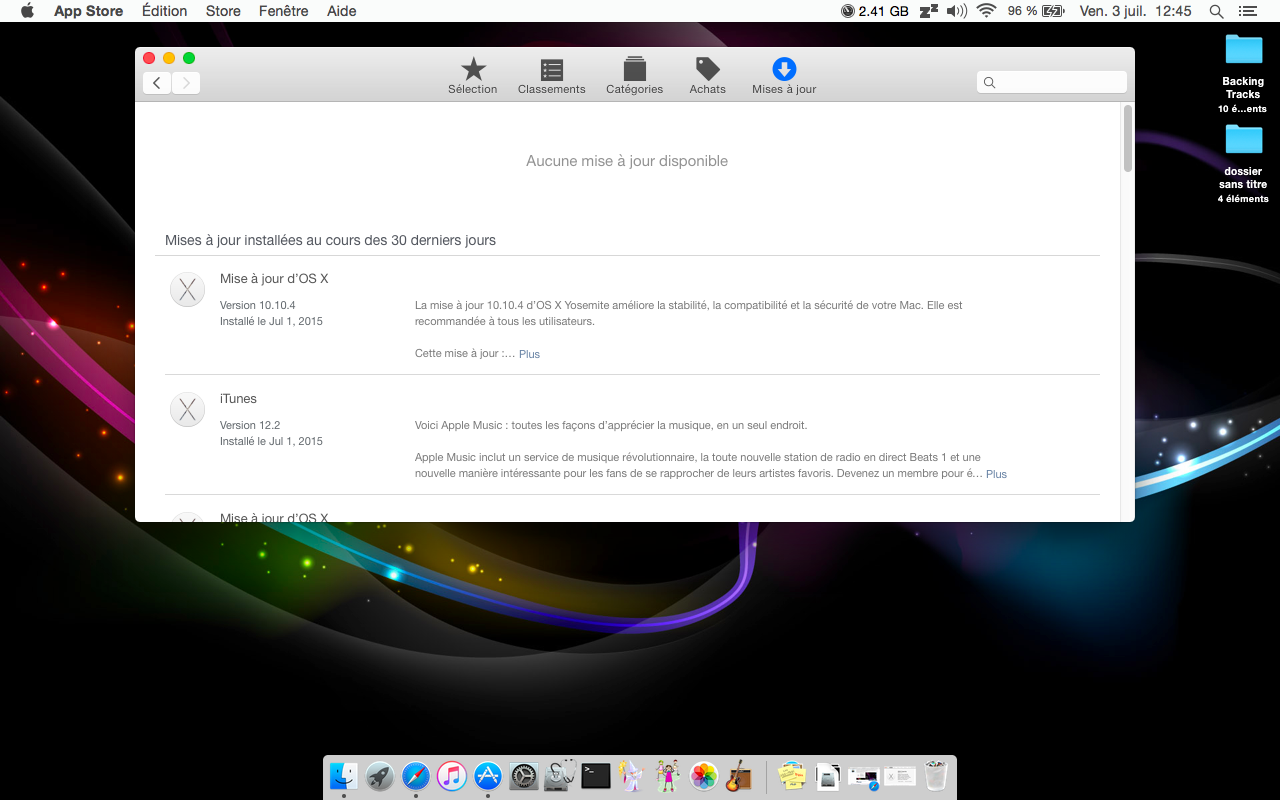
Task: Click the iTunes 12.2 update icon
Action: point(187,410)
